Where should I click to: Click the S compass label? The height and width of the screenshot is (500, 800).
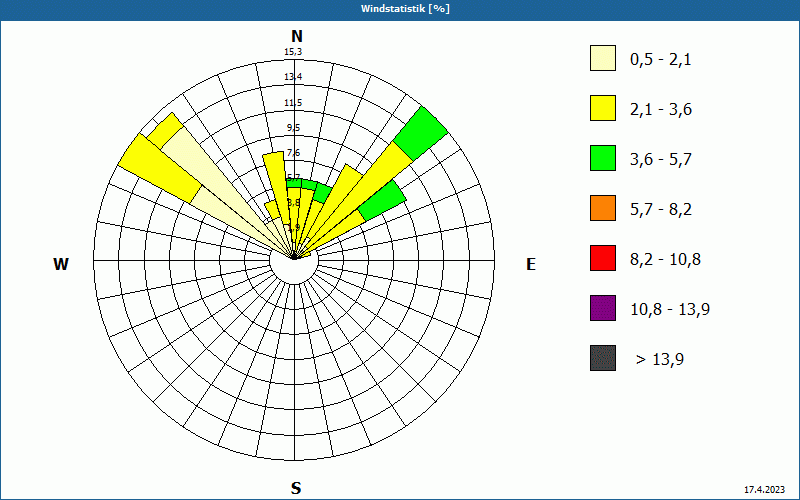(x=296, y=488)
